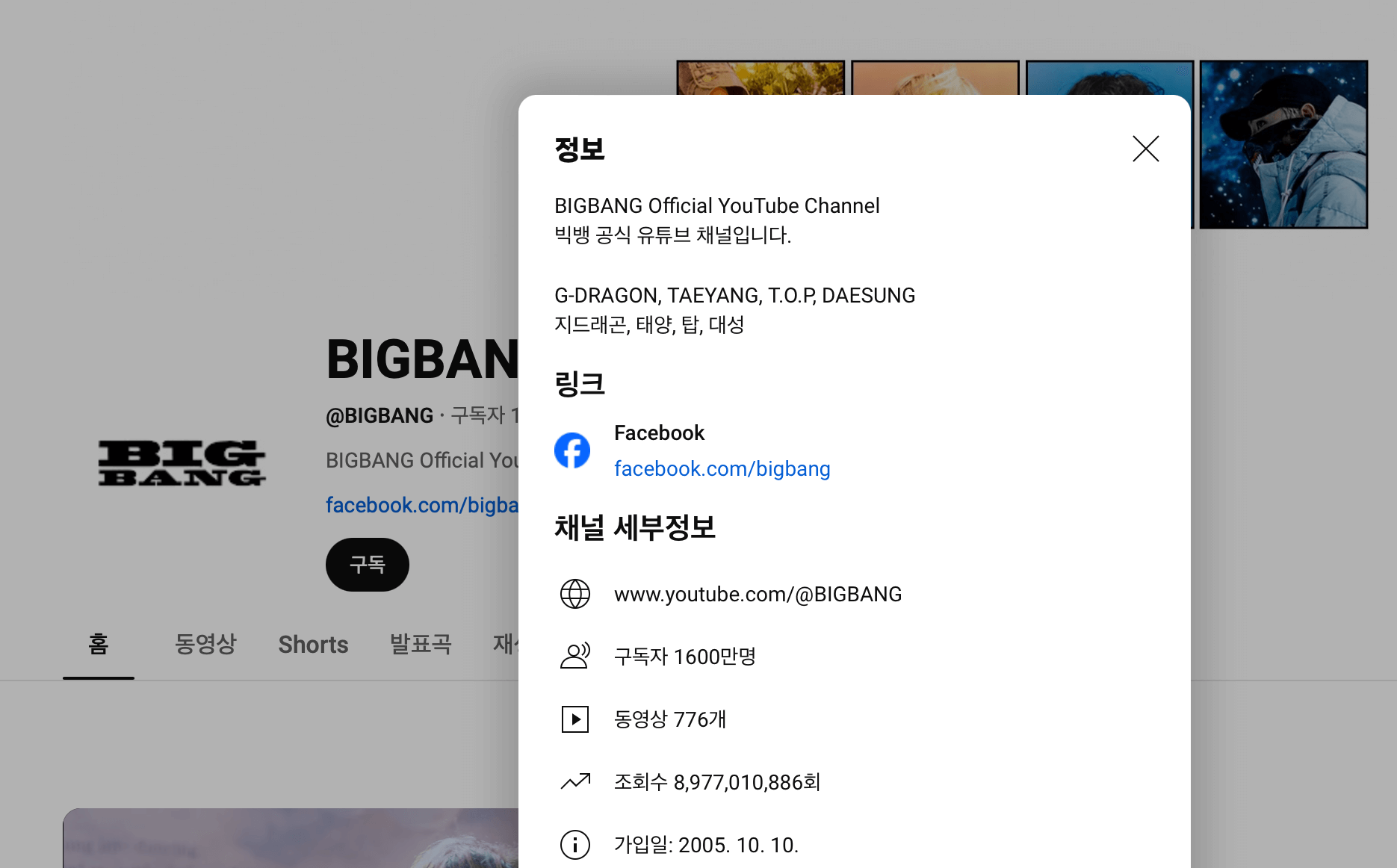Click the subscribers icon next to 구독자 1600만명
Image resolution: width=1397 pixels, height=868 pixels.
575,656
